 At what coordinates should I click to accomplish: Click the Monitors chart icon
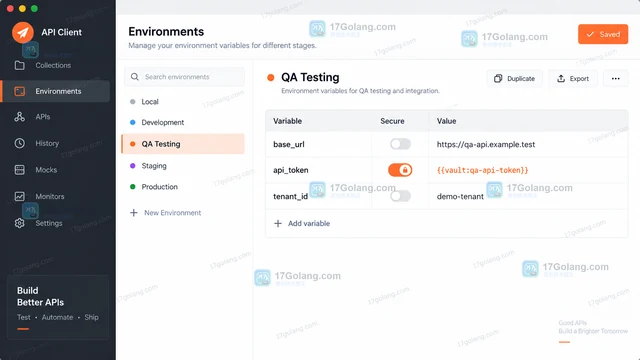click(20, 196)
